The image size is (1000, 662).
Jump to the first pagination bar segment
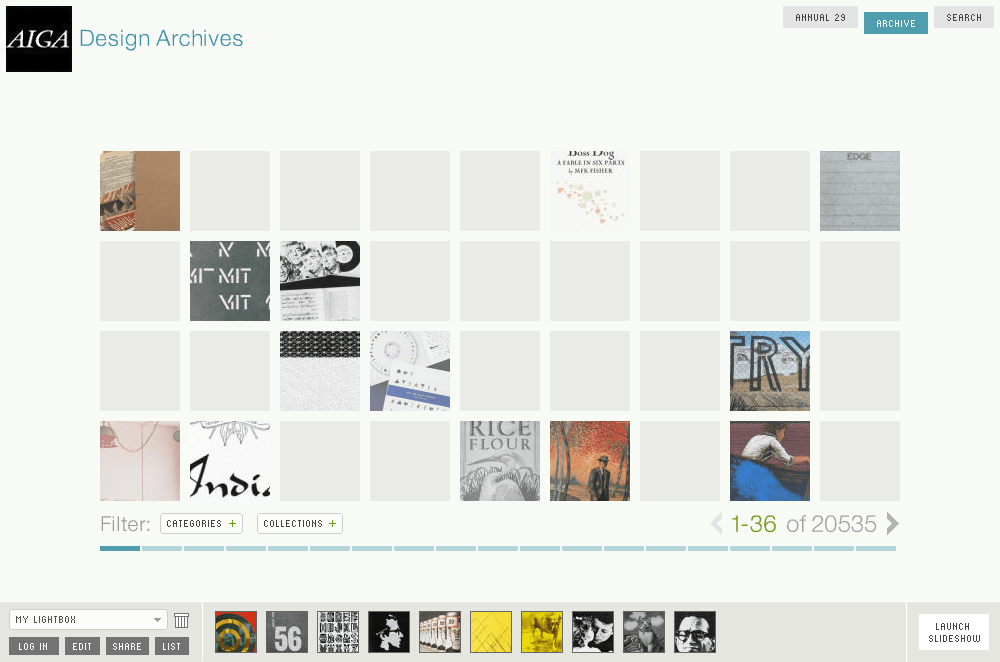(x=120, y=548)
